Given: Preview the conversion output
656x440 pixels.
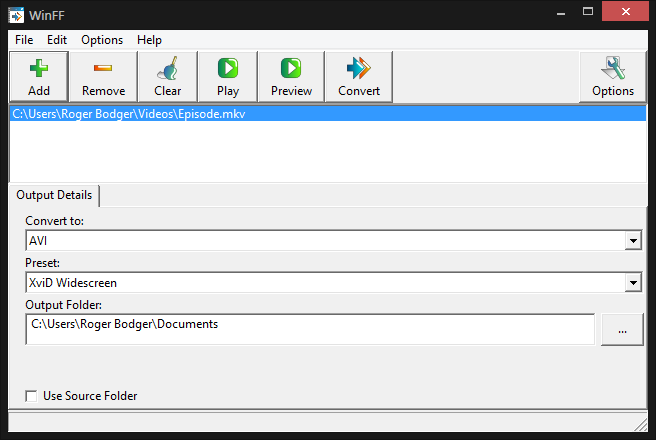Looking at the screenshot, I should 291,69.
